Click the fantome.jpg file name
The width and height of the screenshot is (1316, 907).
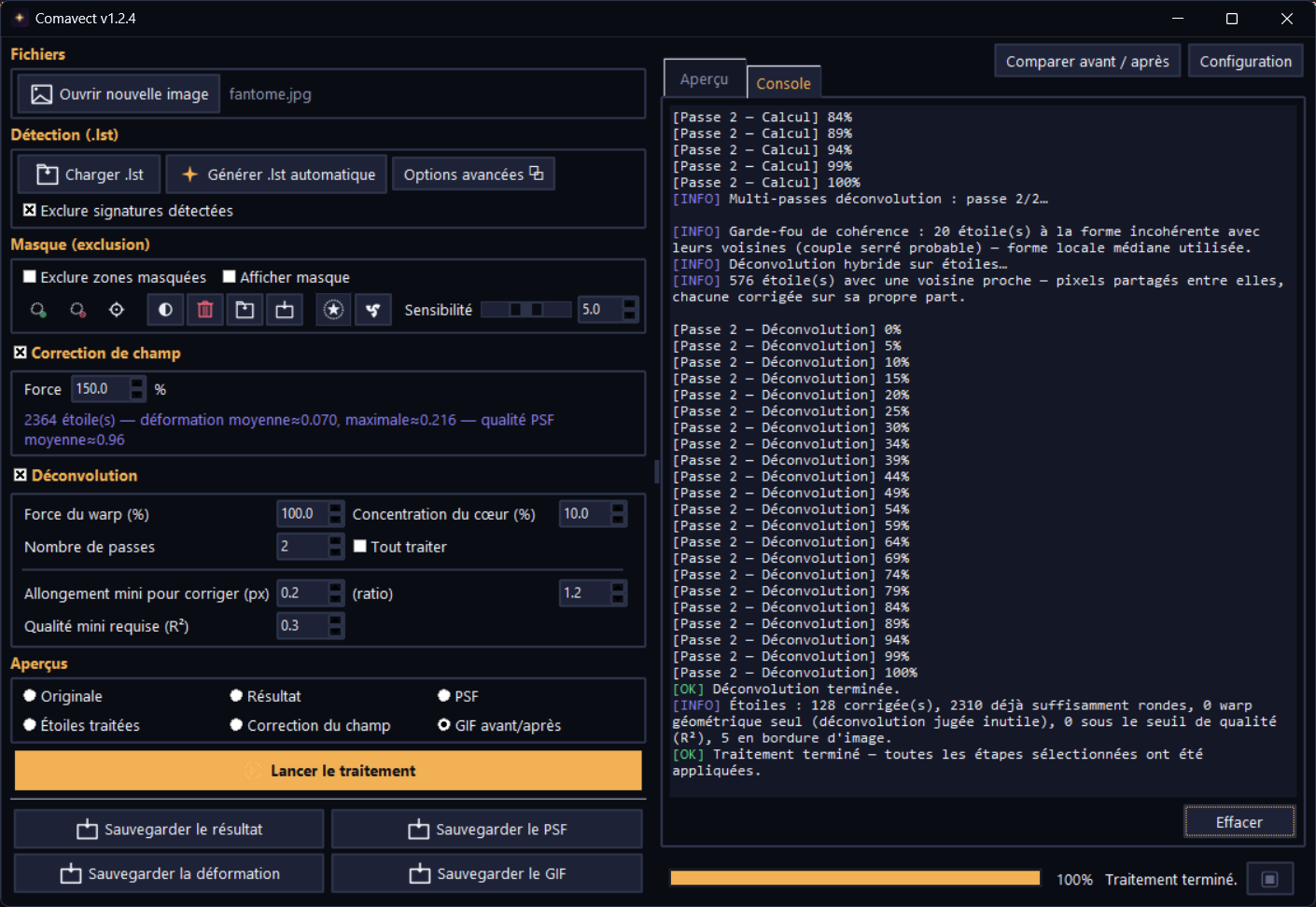271,94
